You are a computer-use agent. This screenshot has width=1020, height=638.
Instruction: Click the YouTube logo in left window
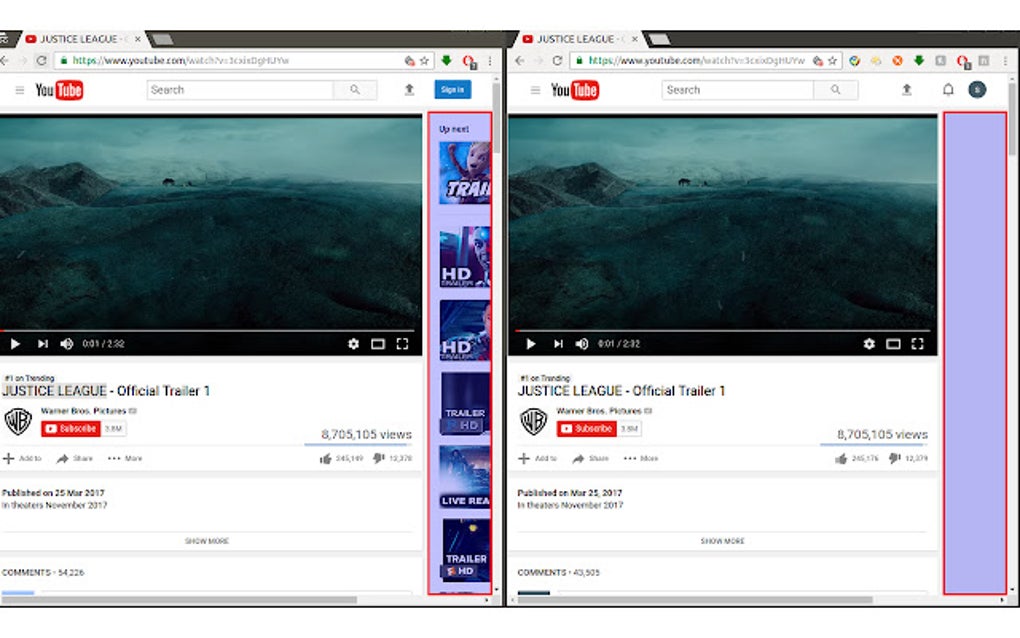(59, 90)
